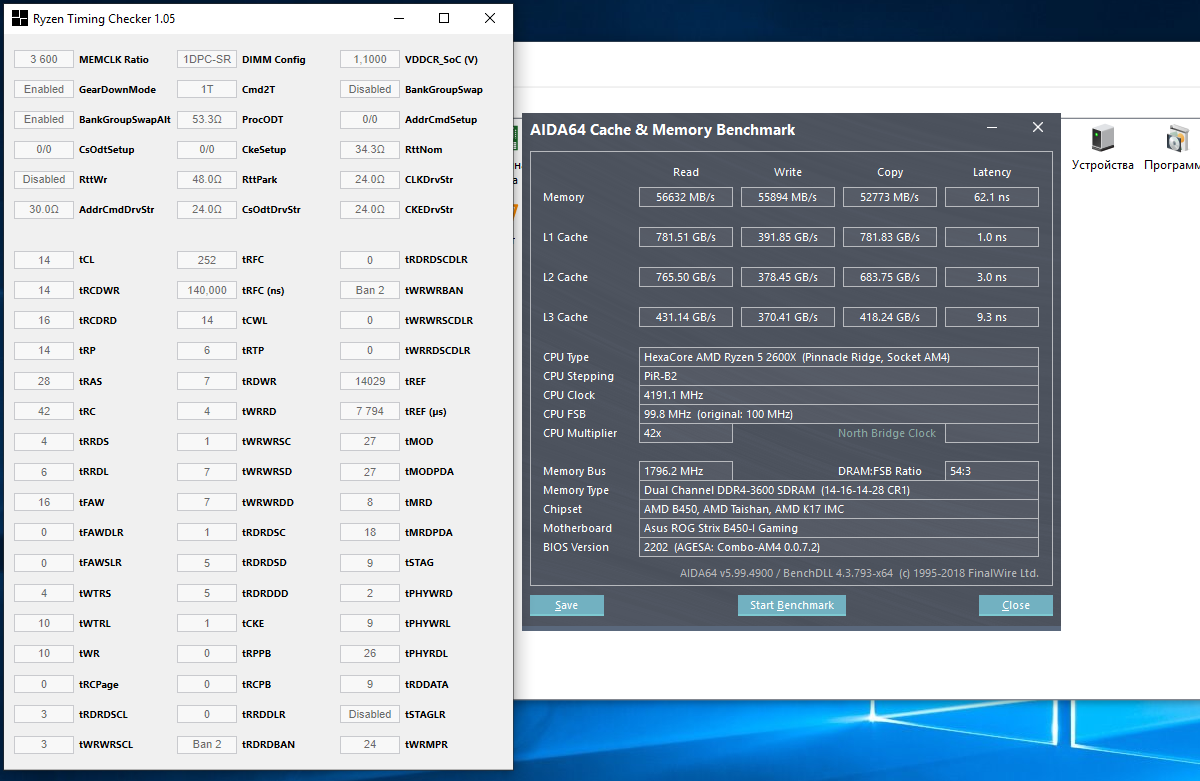Click the L1 Cache Read 781.51 GB/s value
Screen dimensions: 1200x781
point(686,237)
